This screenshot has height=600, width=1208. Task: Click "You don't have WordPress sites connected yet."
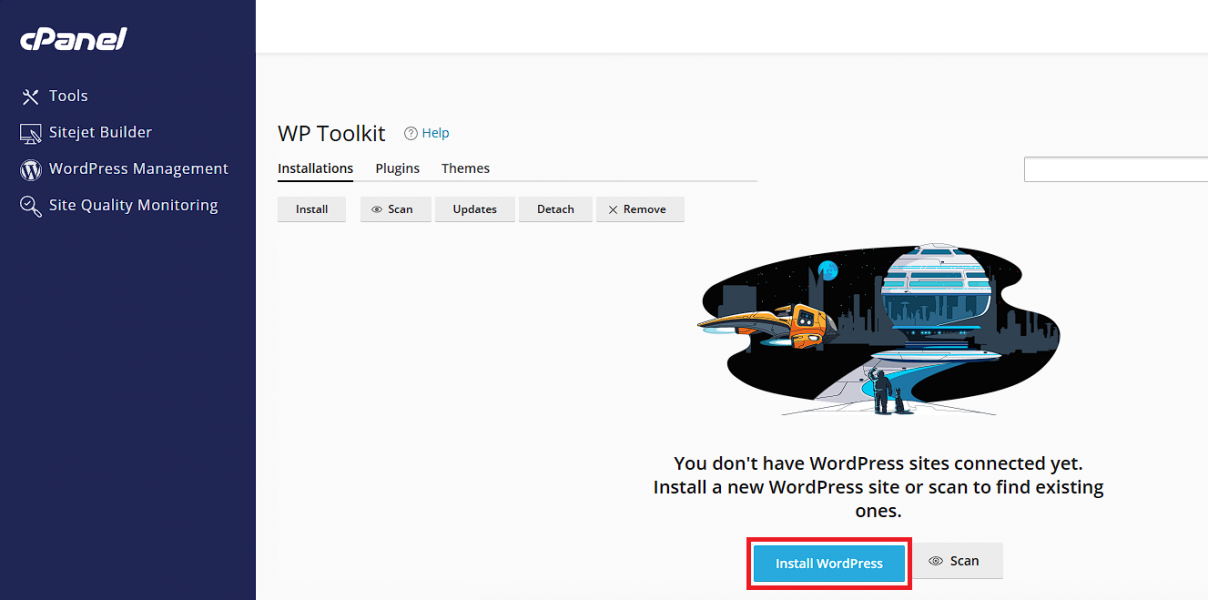pos(878,463)
